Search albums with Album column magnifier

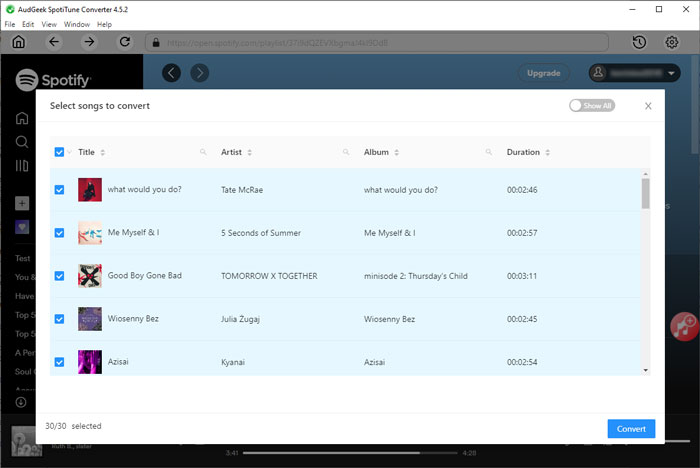pos(489,152)
